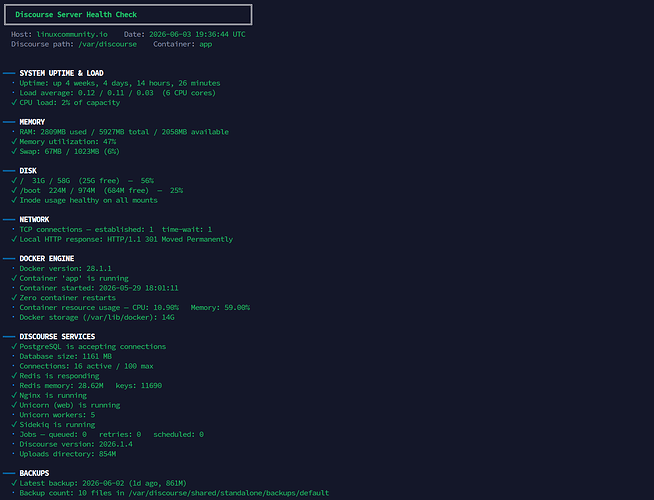Click the 'Uploads directory: 854M' line
Screen dimensions: 654x500
[68, 454]
